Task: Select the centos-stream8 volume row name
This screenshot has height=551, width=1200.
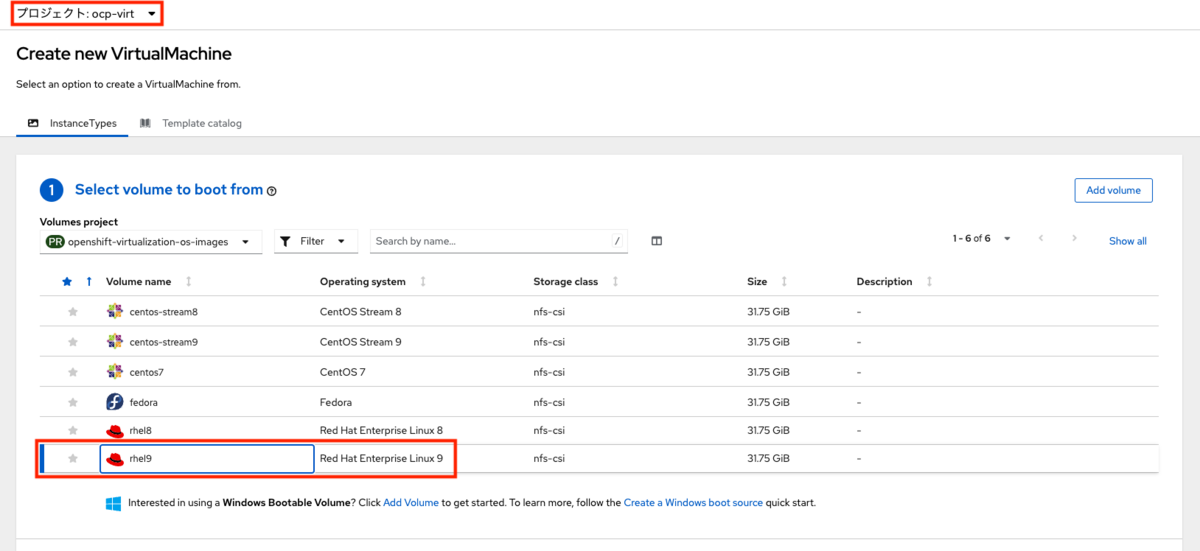Action: [164, 312]
